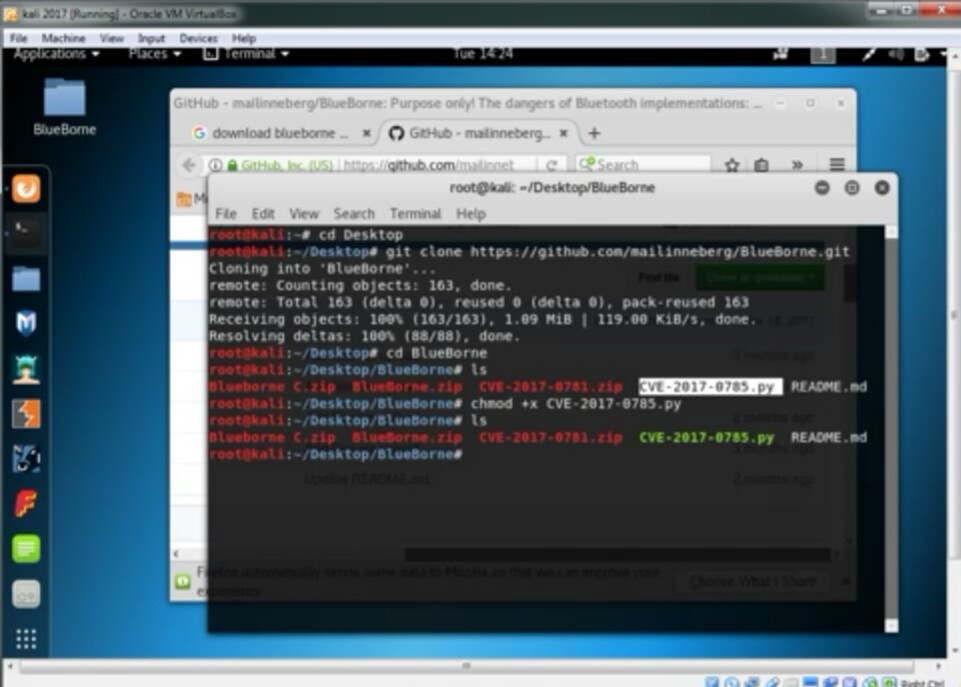Image resolution: width=961 pixels, height=687 pixels.
Task: Click the site info icon in address bar
Action: coord(216,165)
